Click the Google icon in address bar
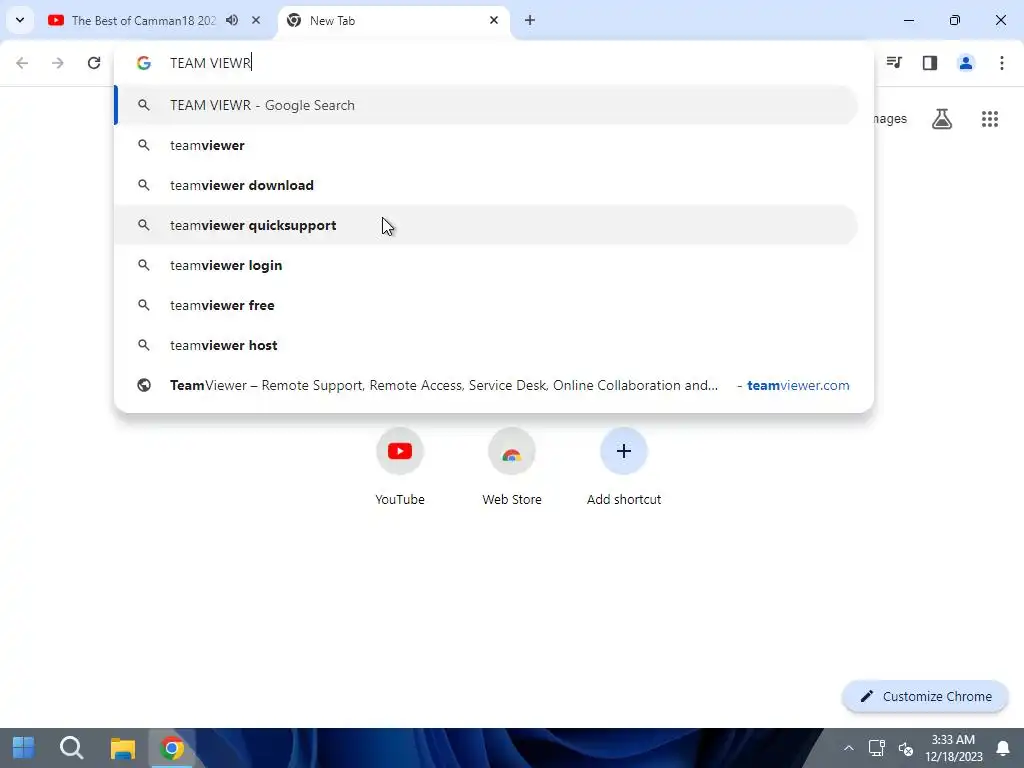Screen dimensions: 1024x768 click(x=144, y=63)
